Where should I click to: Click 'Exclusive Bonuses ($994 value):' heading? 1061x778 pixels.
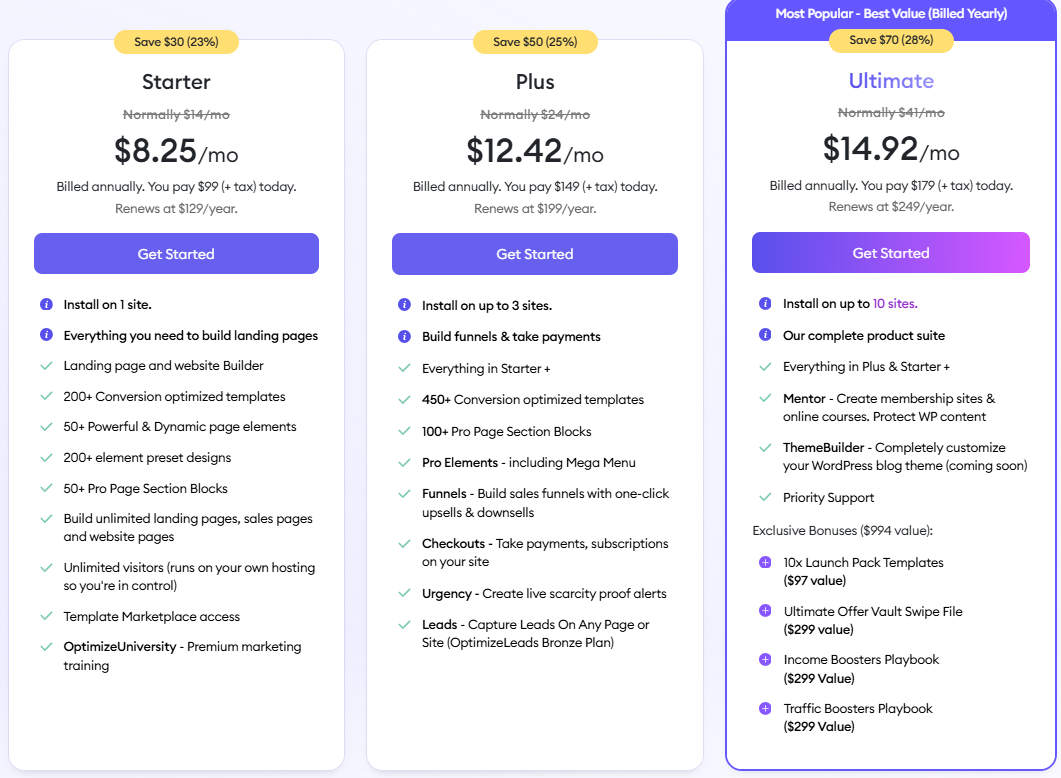click(842, 530)
